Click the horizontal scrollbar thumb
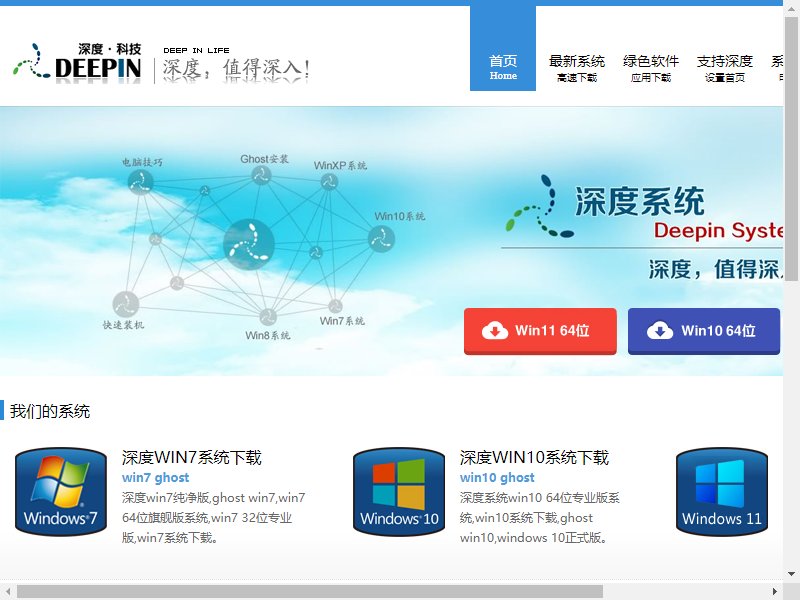Screen dimensions: 800x600 pos(310,591)
